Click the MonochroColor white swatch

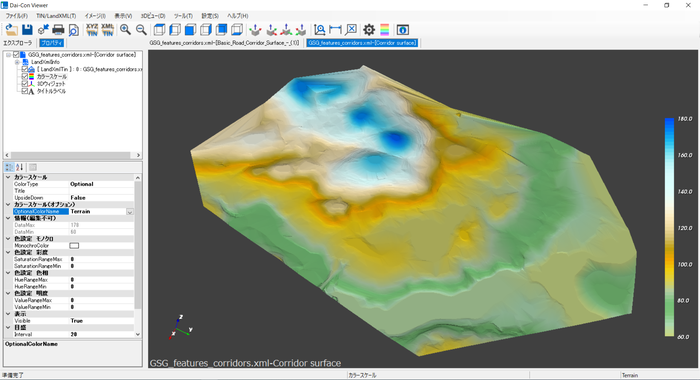(x=74, y=246)
